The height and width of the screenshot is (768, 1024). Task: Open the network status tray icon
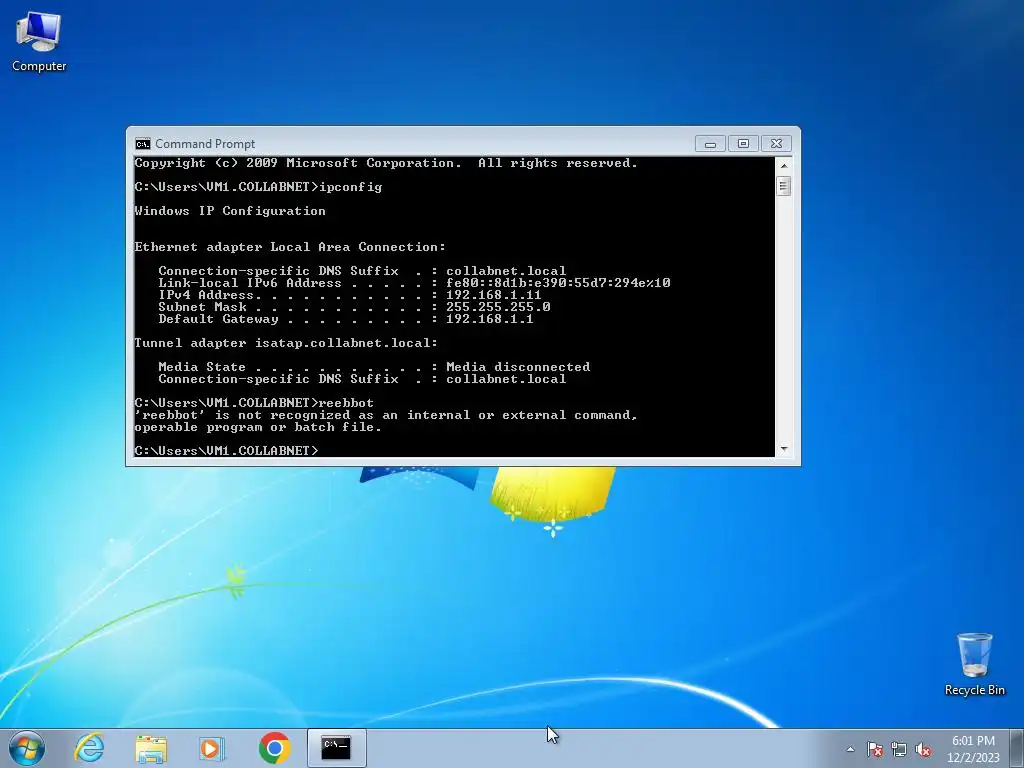(x=899, y=750)
